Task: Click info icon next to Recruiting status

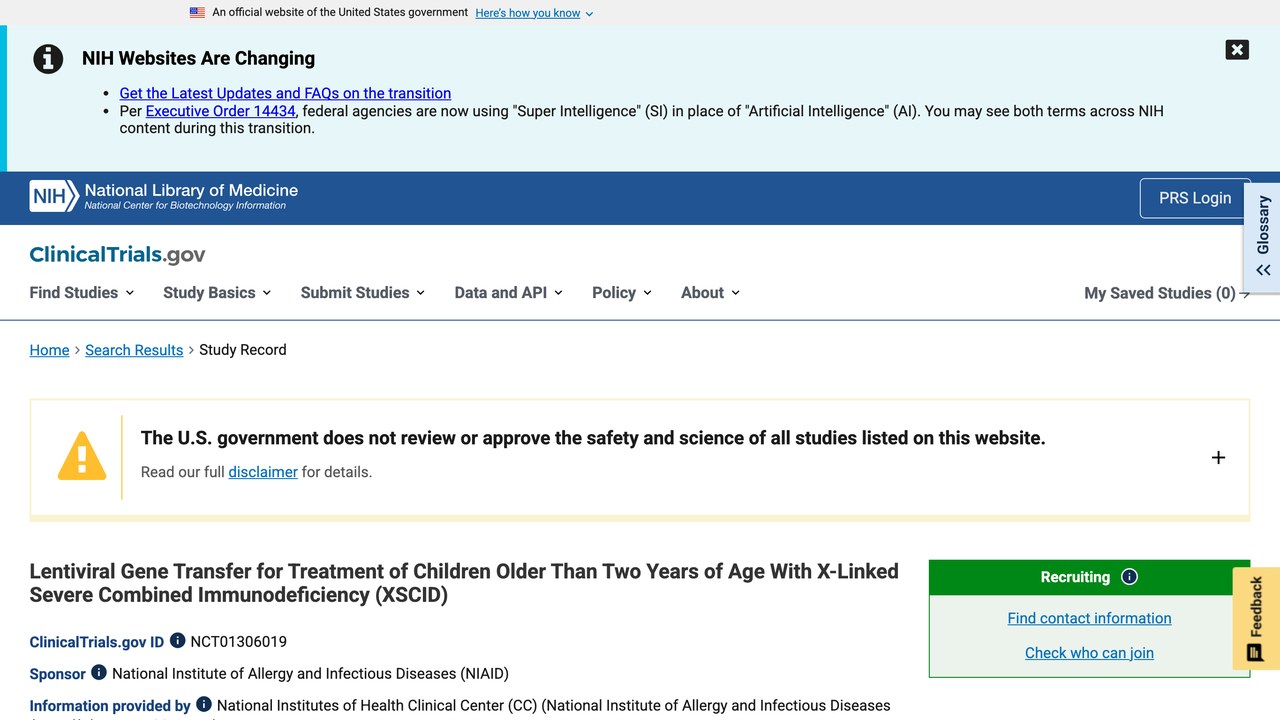Action: [x=1129, y=577]
